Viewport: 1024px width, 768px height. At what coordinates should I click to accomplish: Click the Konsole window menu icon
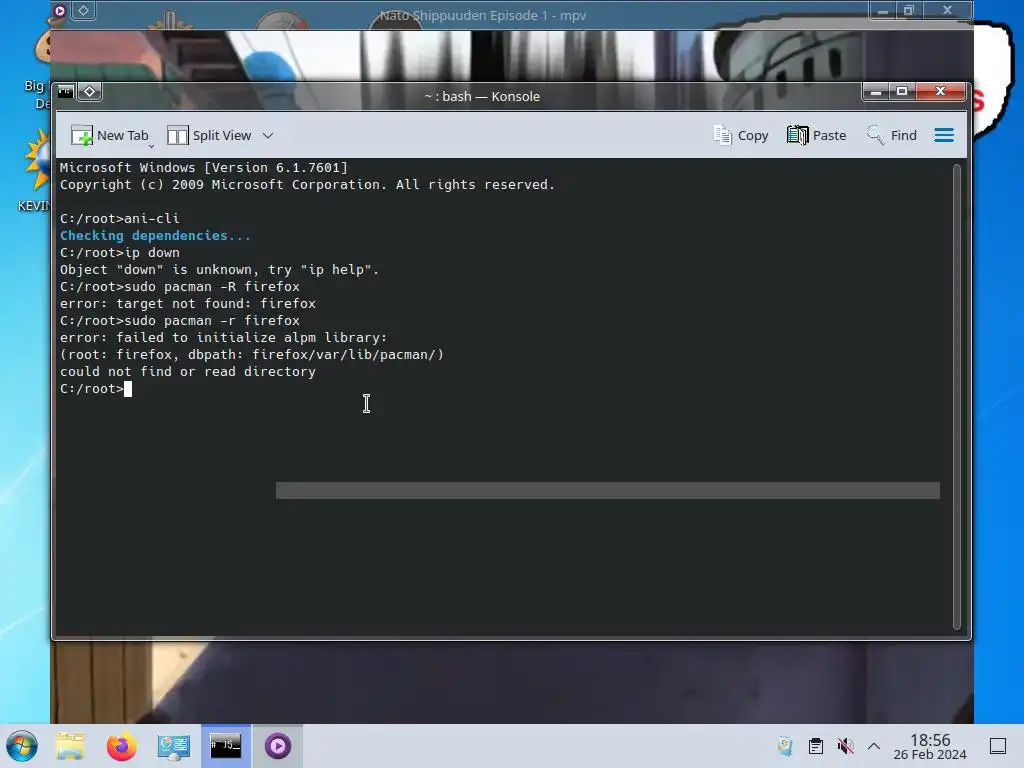point(65,91)
